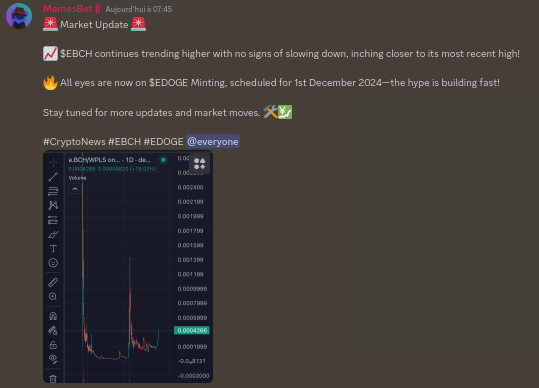The width and height of the screenshot is (539, 388).
Task: Click the yen chart emoji
Action: [285, 112]
